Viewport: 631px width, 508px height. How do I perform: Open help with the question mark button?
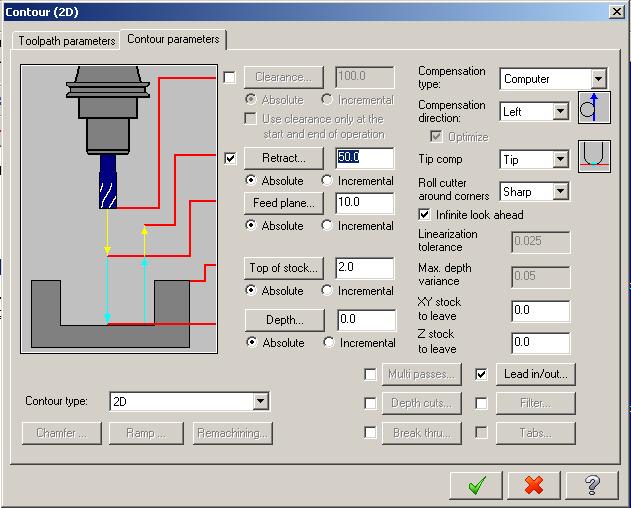(592, 485)
